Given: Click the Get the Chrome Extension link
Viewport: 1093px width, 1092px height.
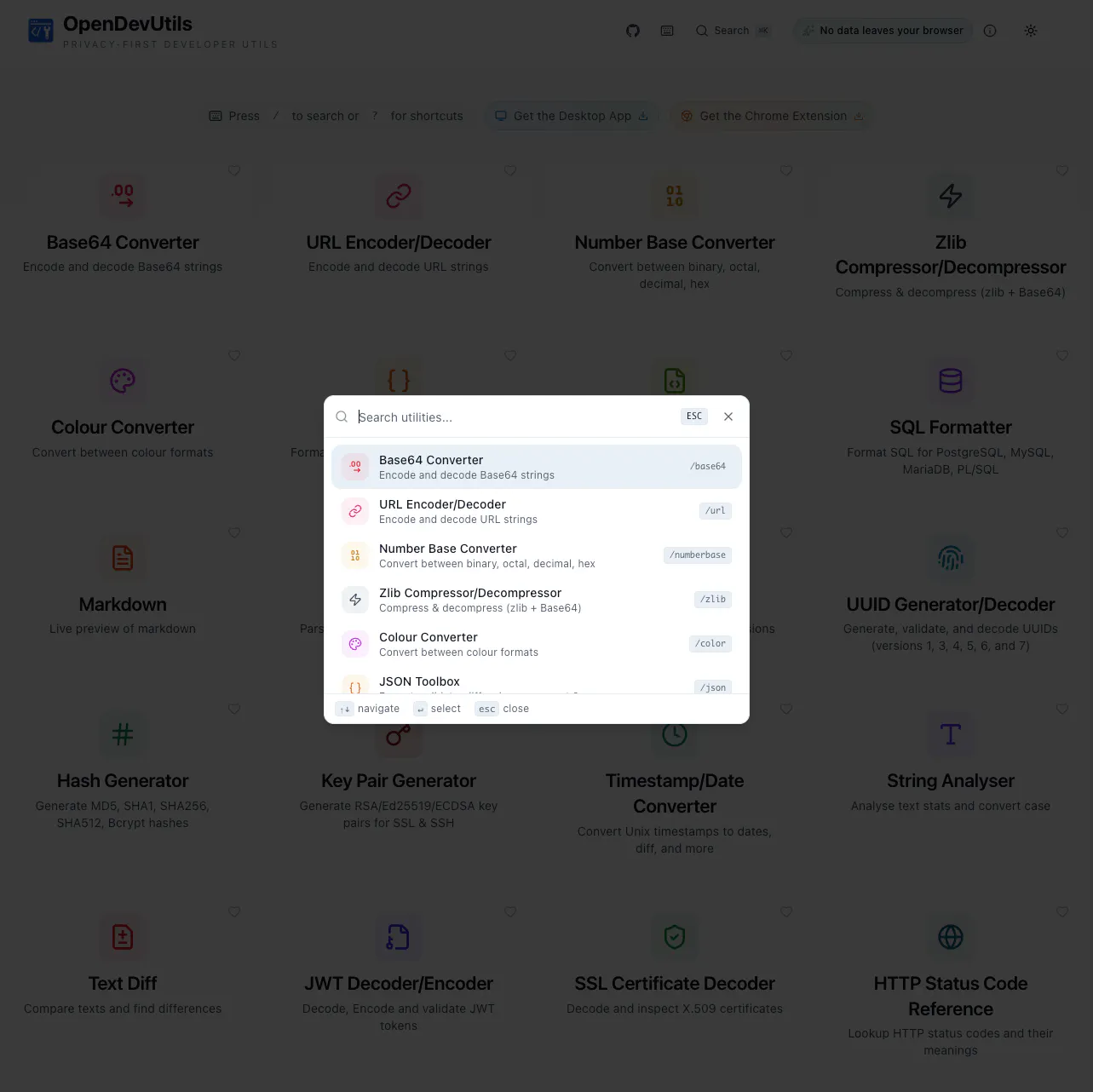Looking at the screenshot, I should tap(774, 116).
